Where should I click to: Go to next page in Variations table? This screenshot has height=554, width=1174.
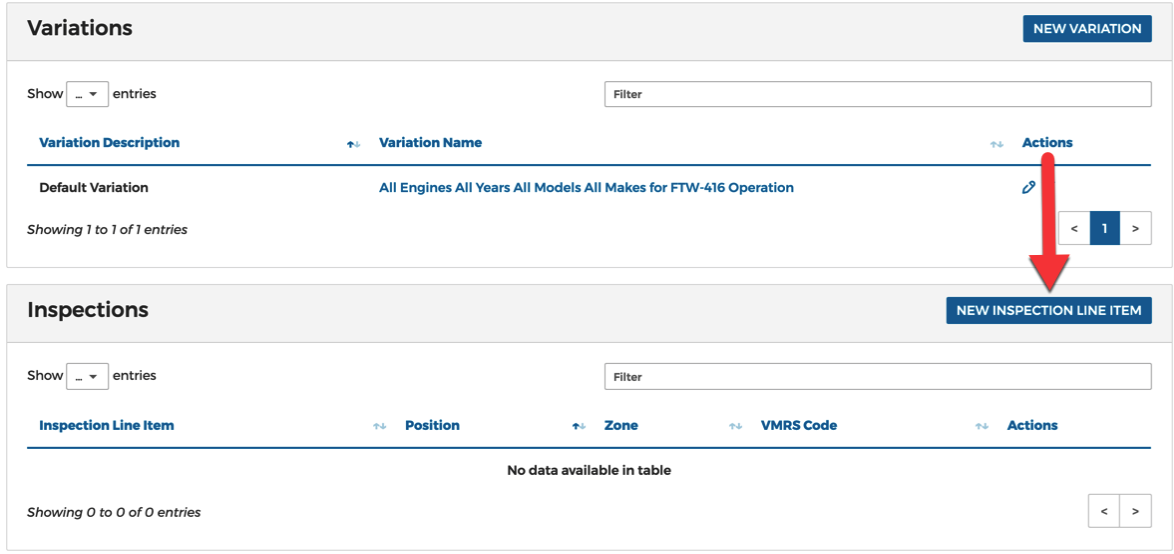click(1136, 228)
